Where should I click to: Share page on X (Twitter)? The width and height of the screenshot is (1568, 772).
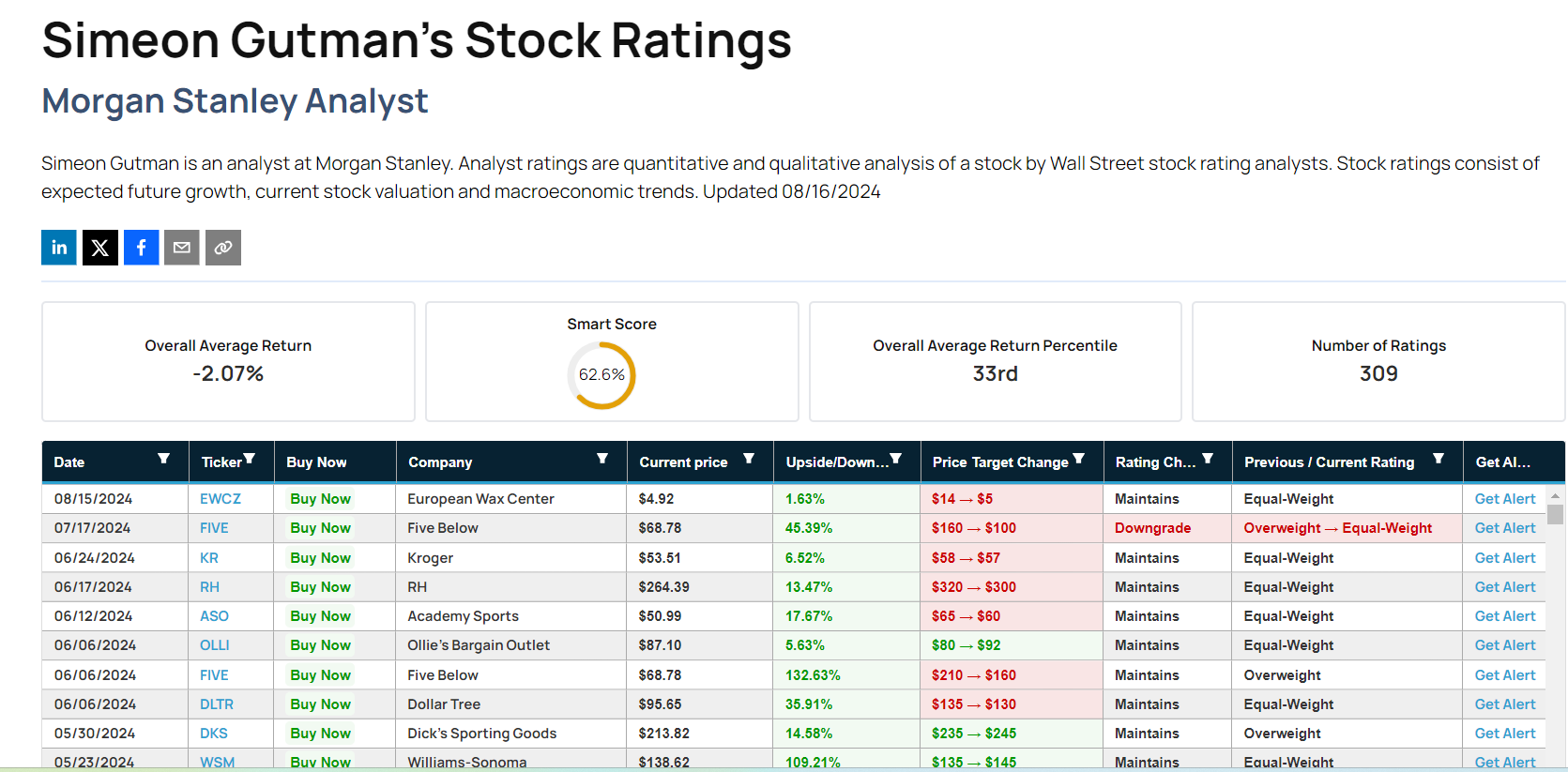click(100, 248)
